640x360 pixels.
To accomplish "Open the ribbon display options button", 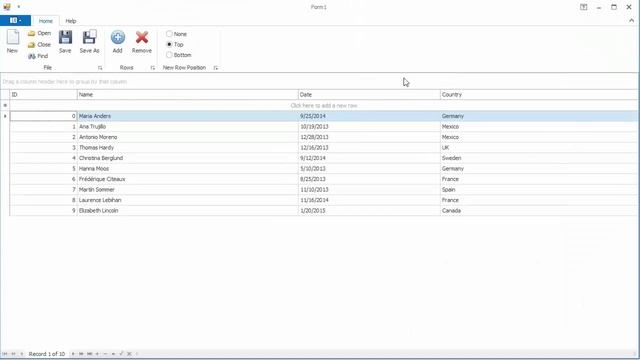I will pos(584,7).
